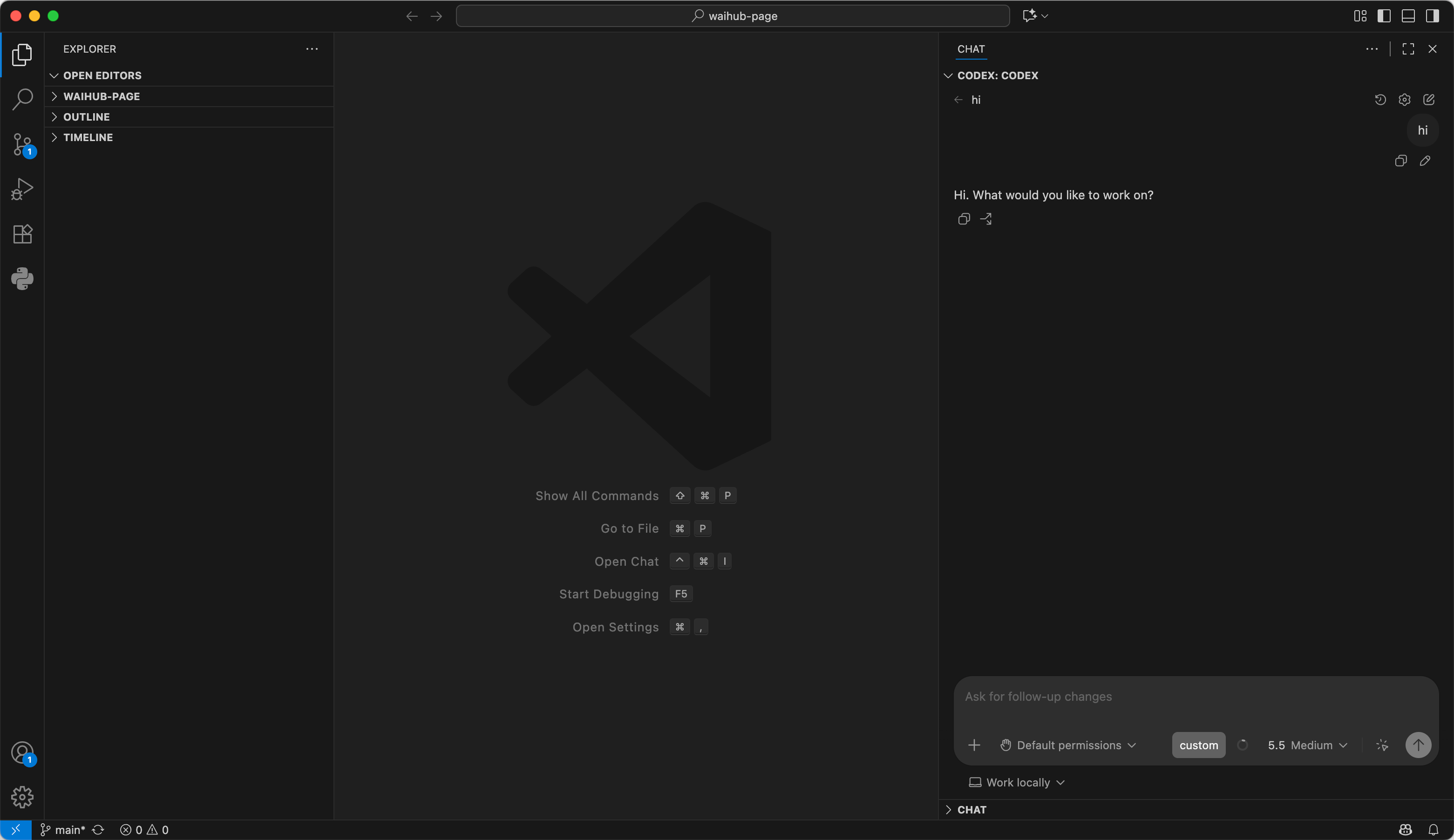Copy the Codex response text

(964, 219)
